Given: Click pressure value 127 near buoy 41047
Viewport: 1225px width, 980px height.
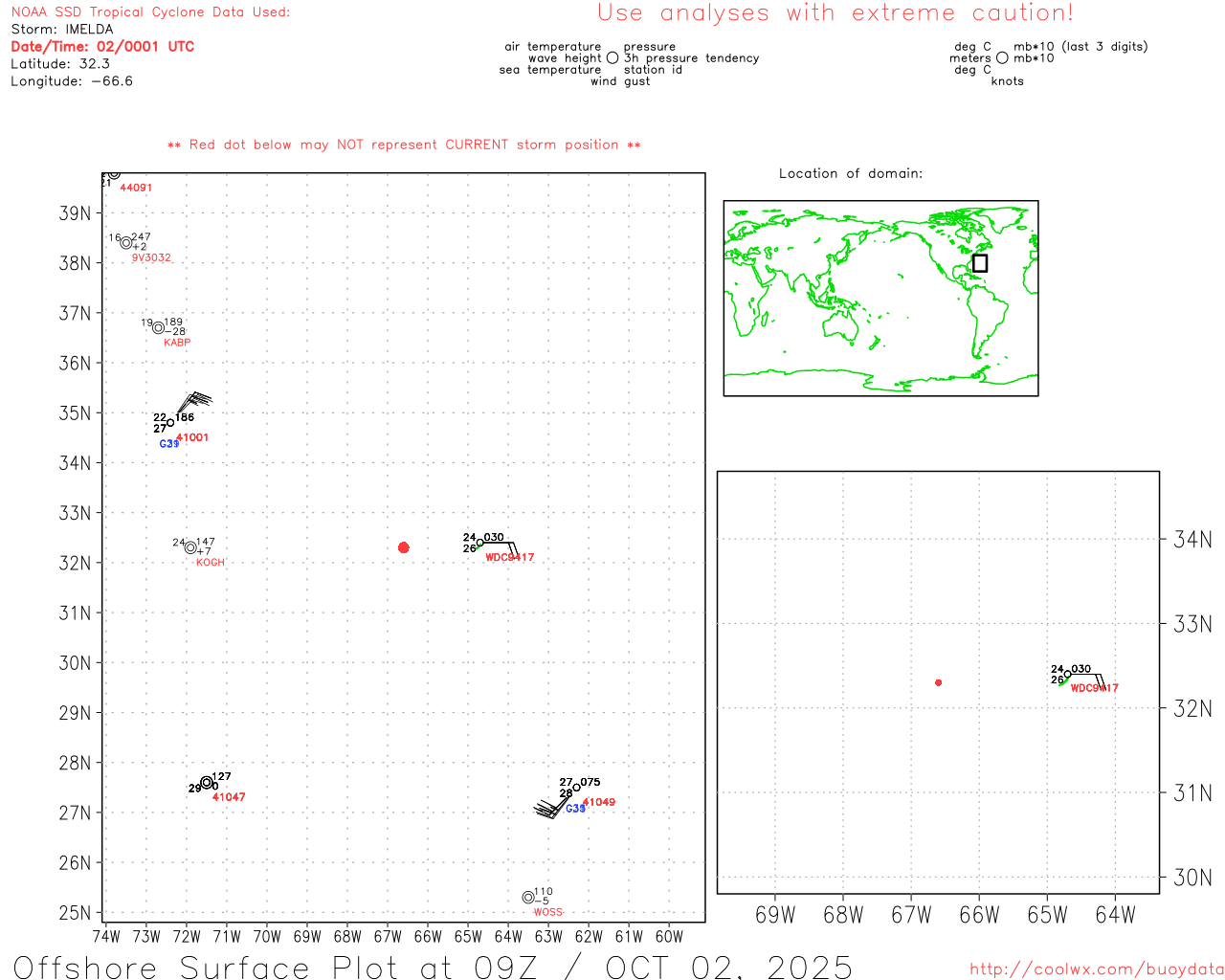Looking at the screenshot, I should (x=221, y=777).
